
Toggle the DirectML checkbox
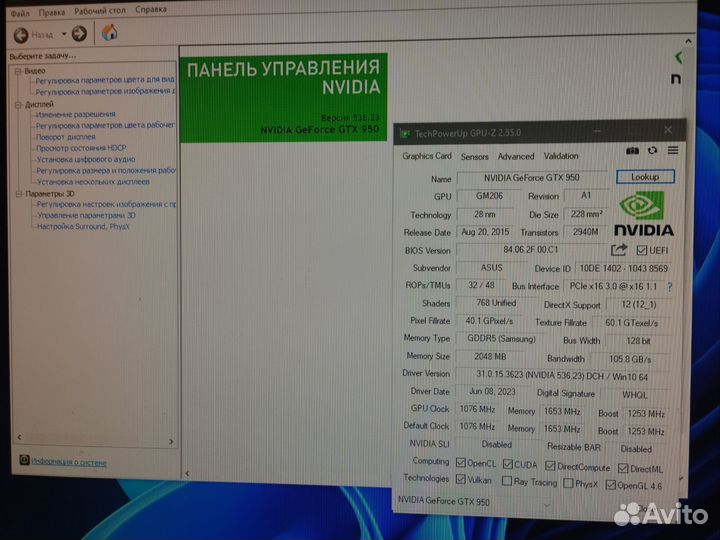[x=623, y=468]
